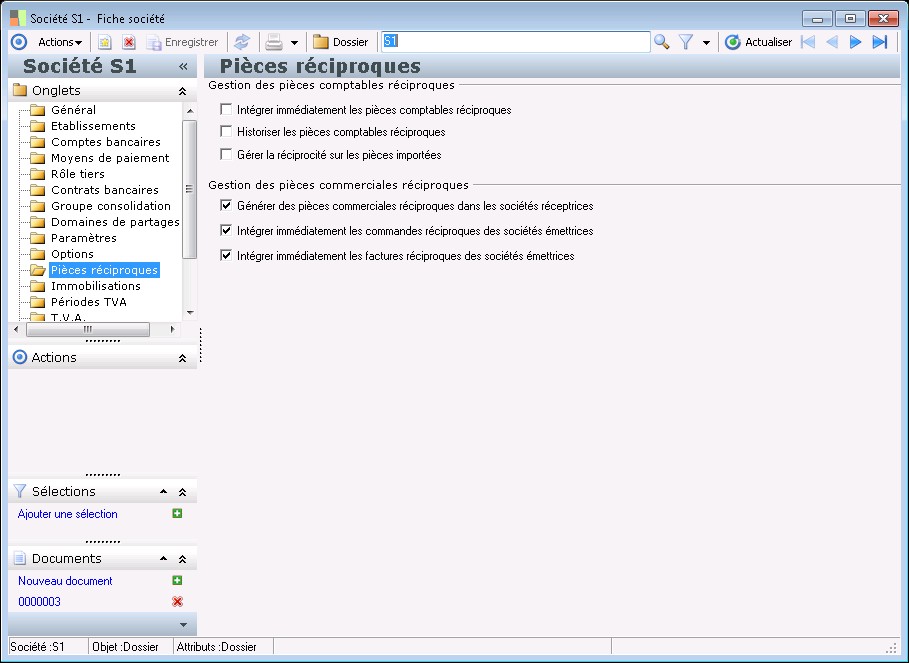
Task: Uncheck Intégrer immédiatement les factures réciproques
Action: [226, 255]
